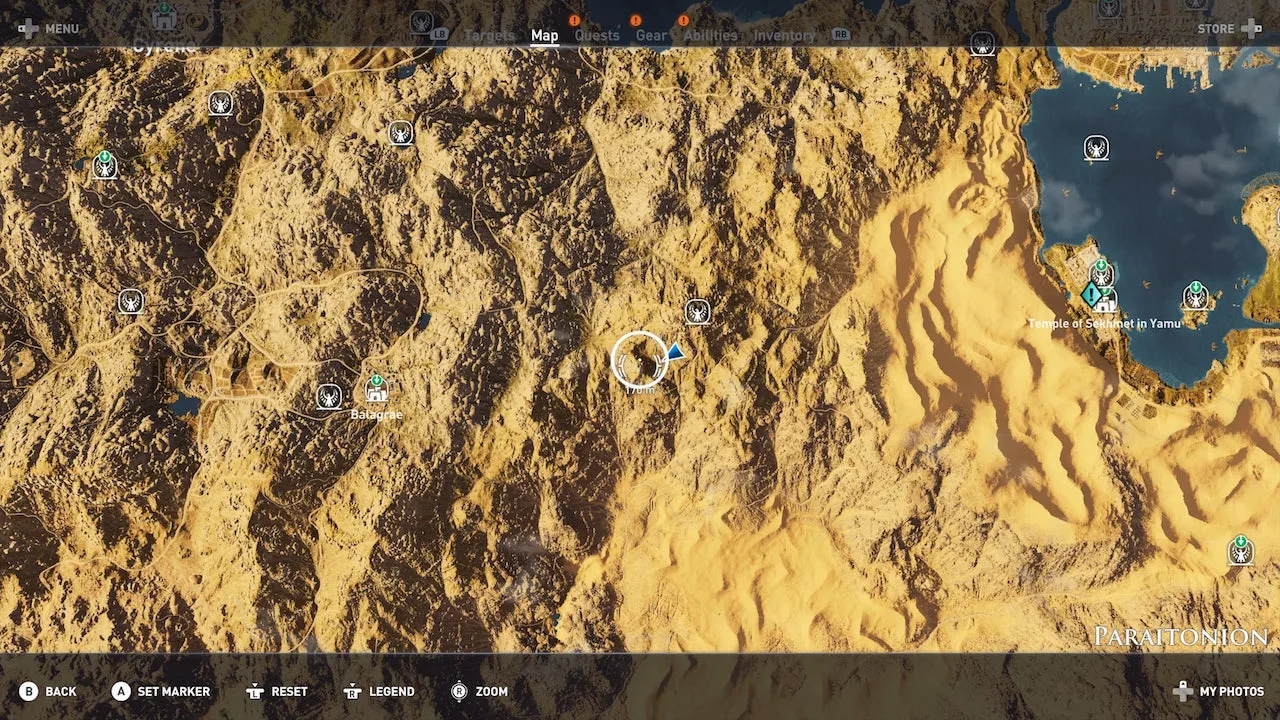Click the viewpoint icon northeast of the cursor
This screenshot has width=1280, height=720.
(697, 311)
